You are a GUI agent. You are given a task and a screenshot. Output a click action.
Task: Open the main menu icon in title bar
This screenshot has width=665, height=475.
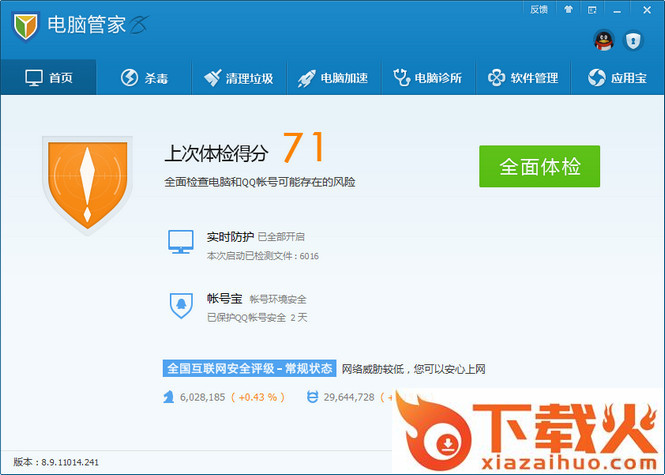pos(592,10)
